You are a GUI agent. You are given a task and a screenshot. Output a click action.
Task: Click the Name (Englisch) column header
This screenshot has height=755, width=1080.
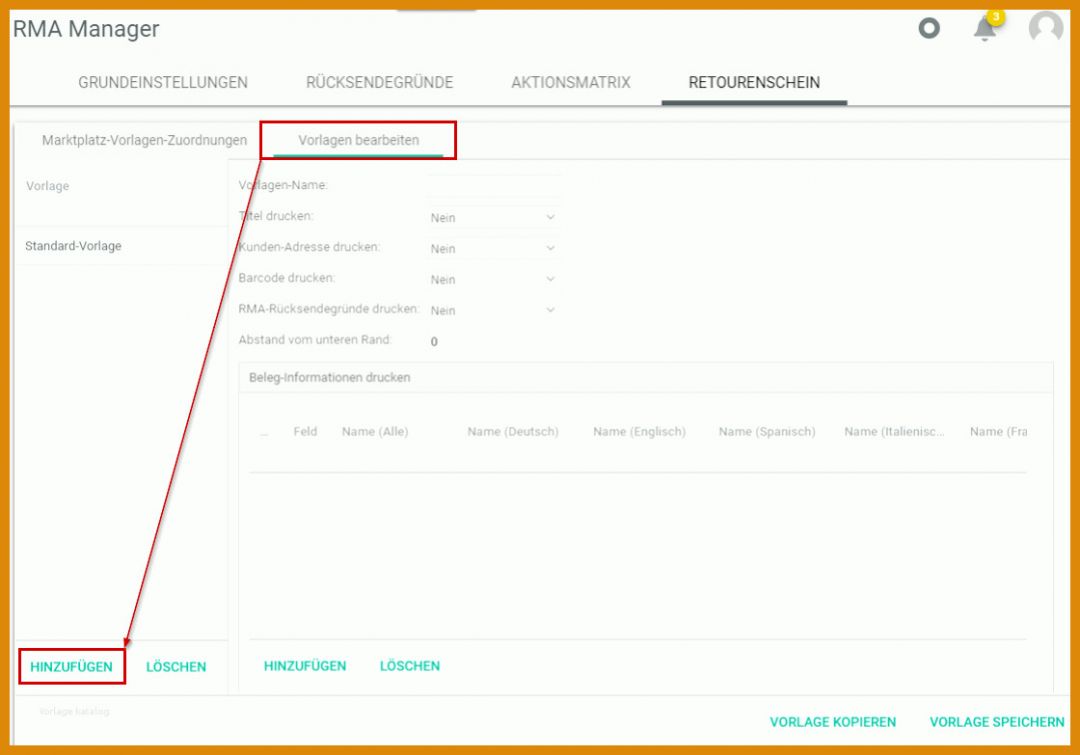click(x=639, y=432)
